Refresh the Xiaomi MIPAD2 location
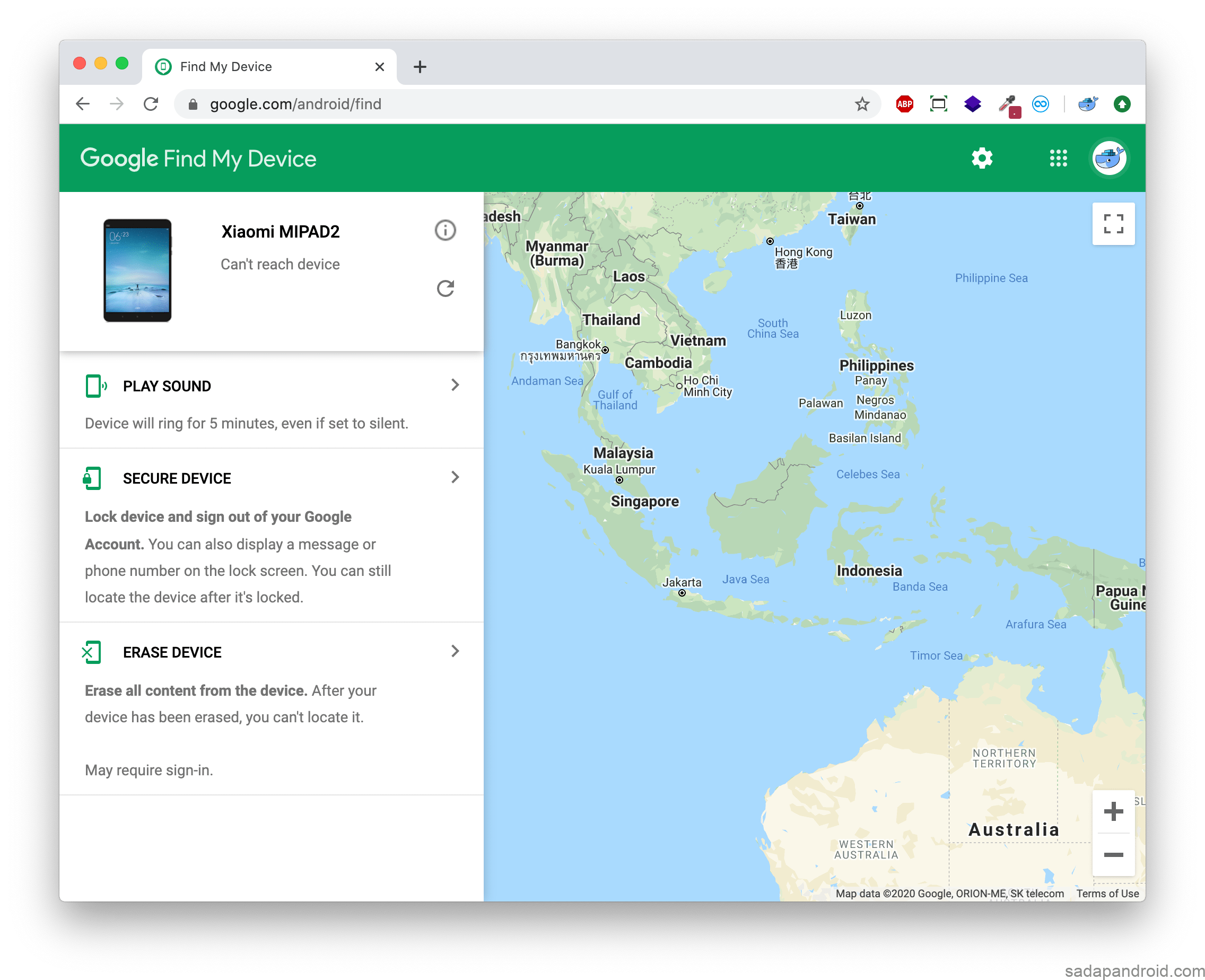This screenshot has width=1205, height=980. (445, 288)
